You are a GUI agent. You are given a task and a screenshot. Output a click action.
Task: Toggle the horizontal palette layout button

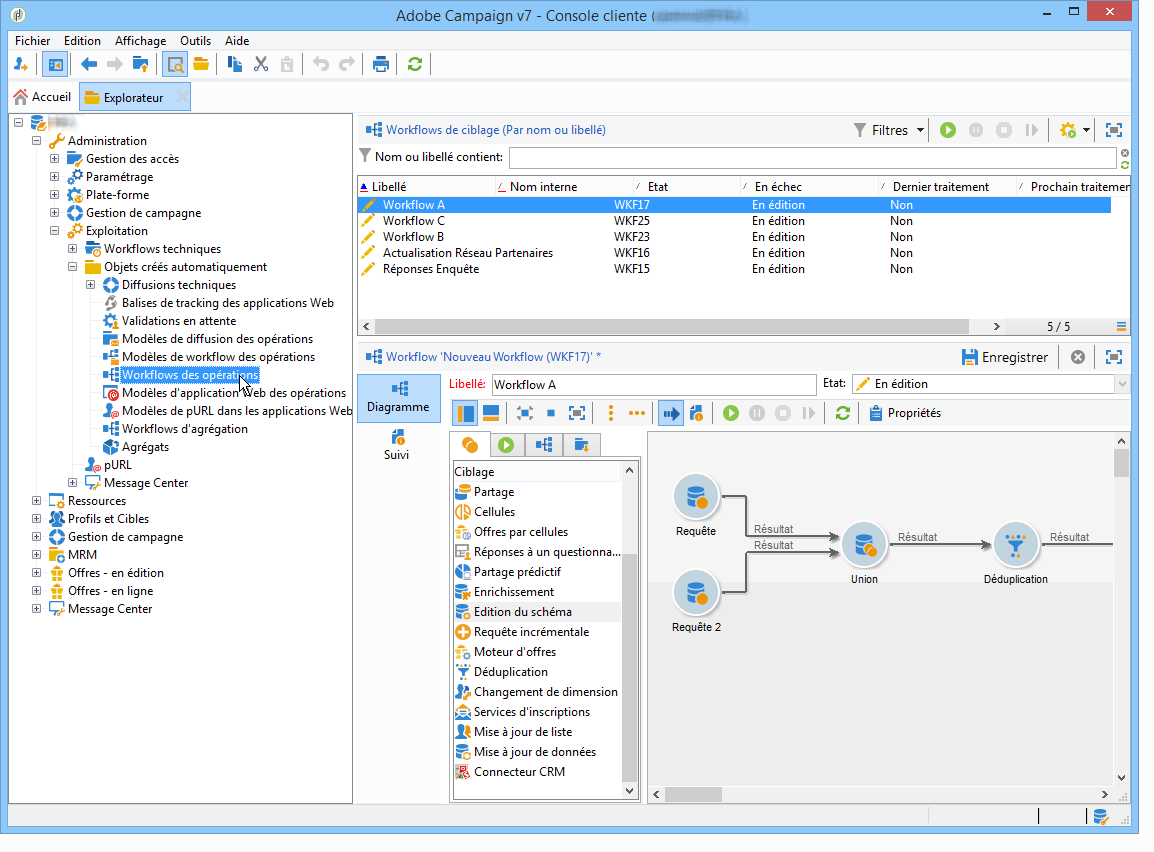491,413
